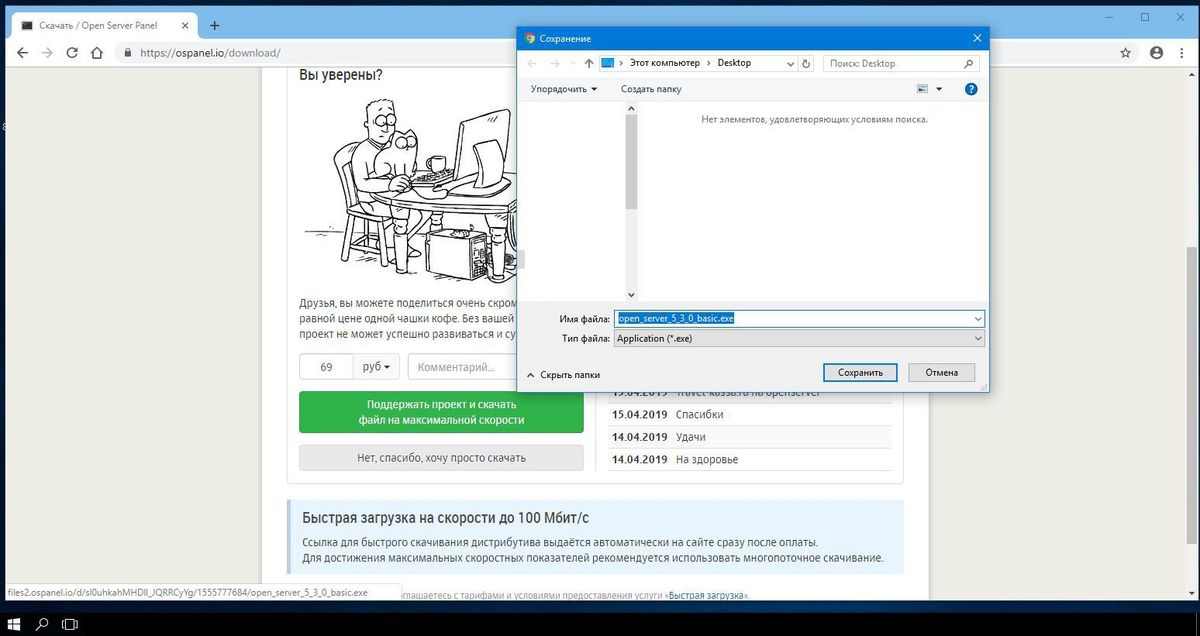Screen dimensions: 1200x636
Task: Click Chrome address bar ospanel.io/download
Action: click(x=610, y=52)
